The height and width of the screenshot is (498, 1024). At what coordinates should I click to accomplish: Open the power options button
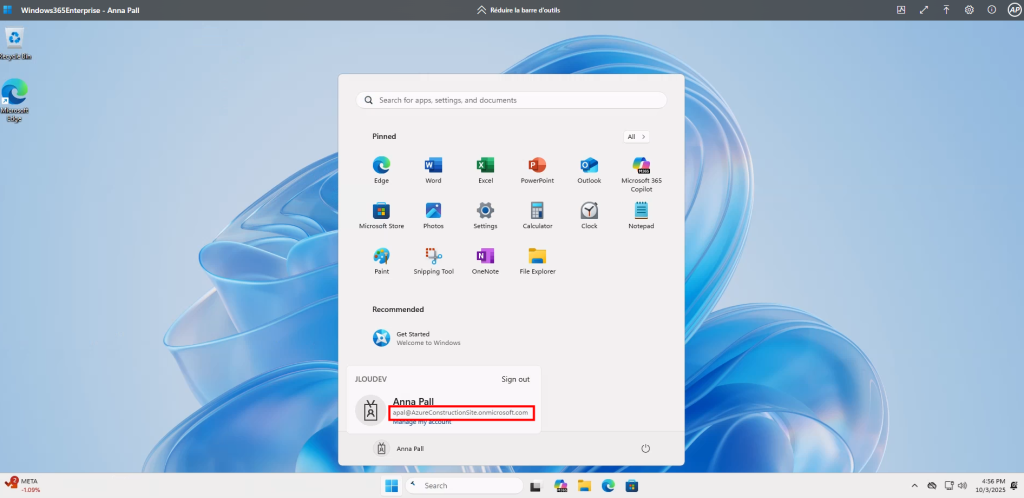coord(645,449)
